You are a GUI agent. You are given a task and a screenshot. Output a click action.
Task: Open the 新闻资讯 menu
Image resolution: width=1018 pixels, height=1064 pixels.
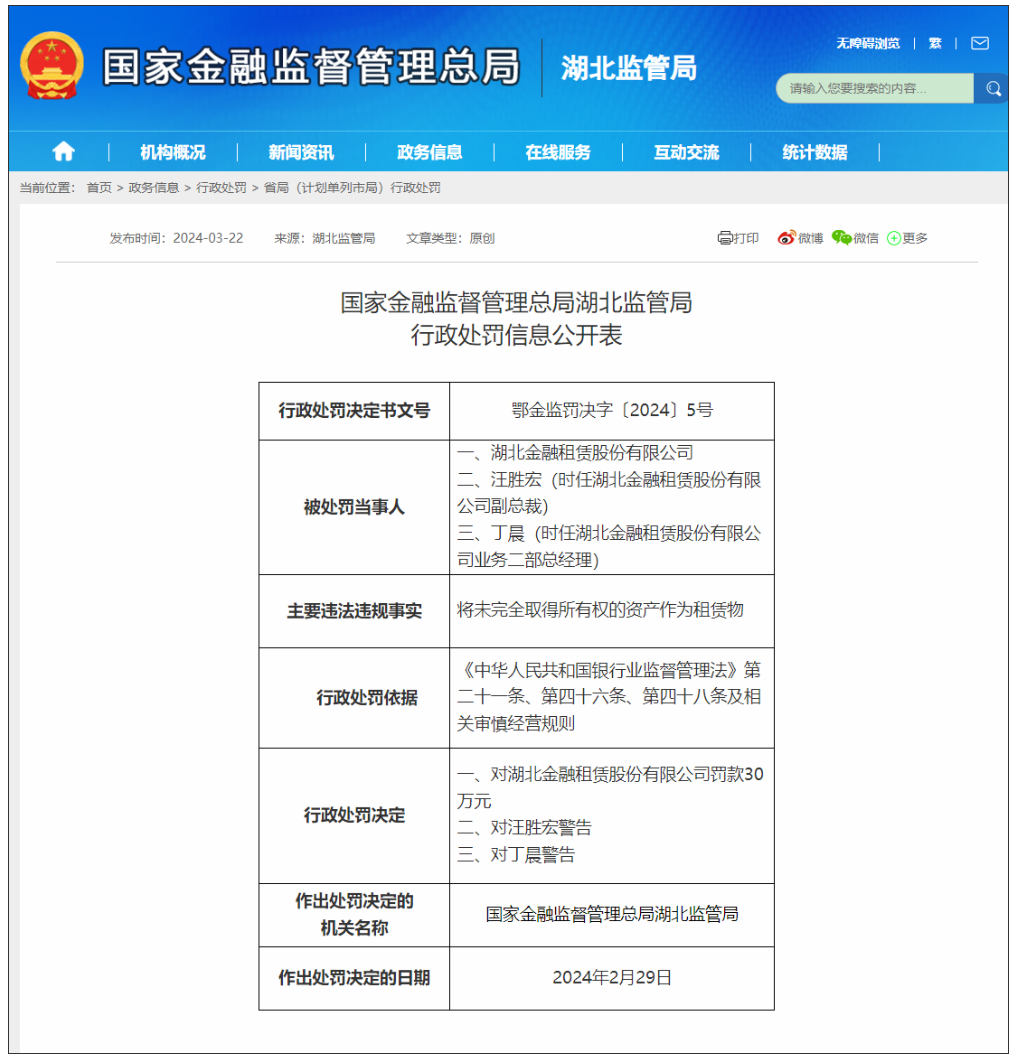pos(301,152)
